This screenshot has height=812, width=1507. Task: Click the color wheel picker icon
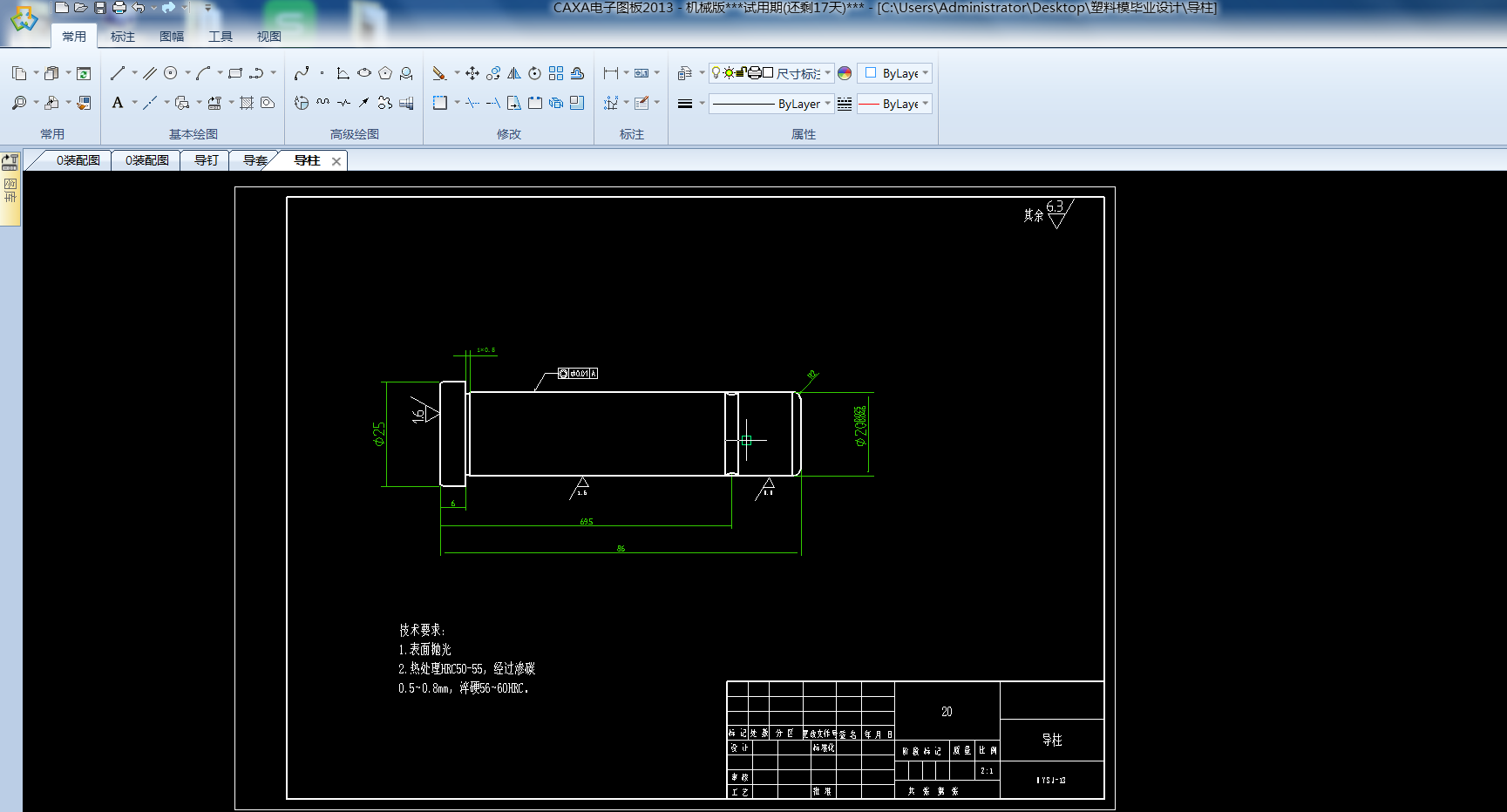pyautogui.click(x=845, y=73)
